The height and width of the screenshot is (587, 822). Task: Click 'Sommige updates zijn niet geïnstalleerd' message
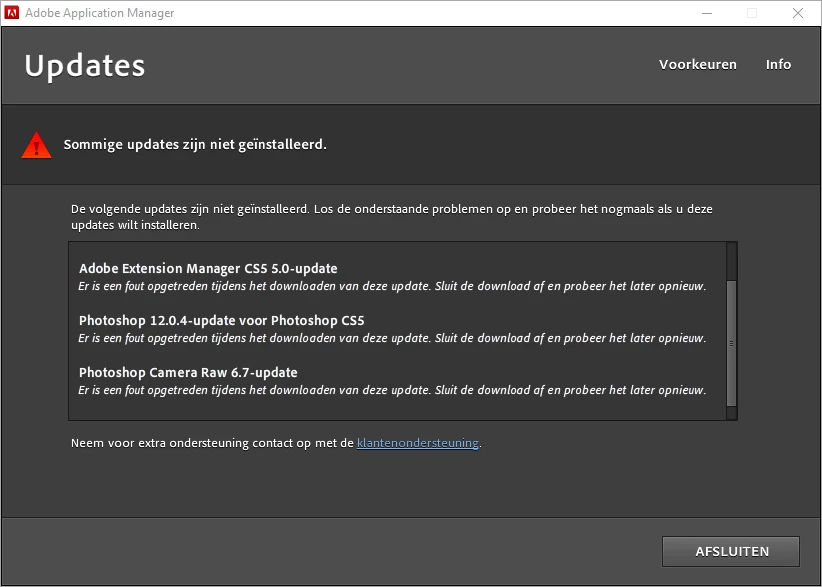(x=195, y=145)
